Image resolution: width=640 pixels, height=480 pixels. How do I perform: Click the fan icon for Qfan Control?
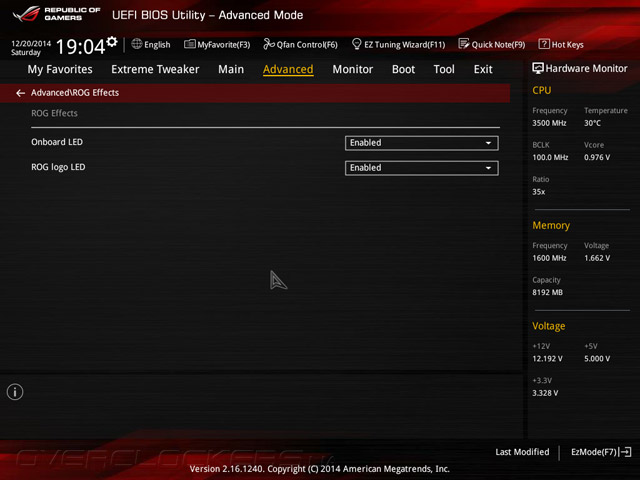(269, 44)
